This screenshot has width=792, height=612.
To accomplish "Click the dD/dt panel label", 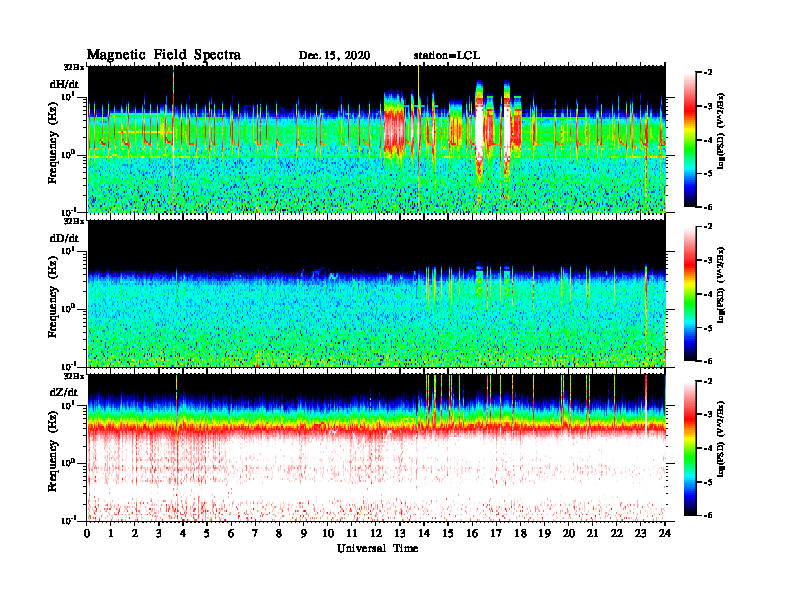I will [64, 238].
